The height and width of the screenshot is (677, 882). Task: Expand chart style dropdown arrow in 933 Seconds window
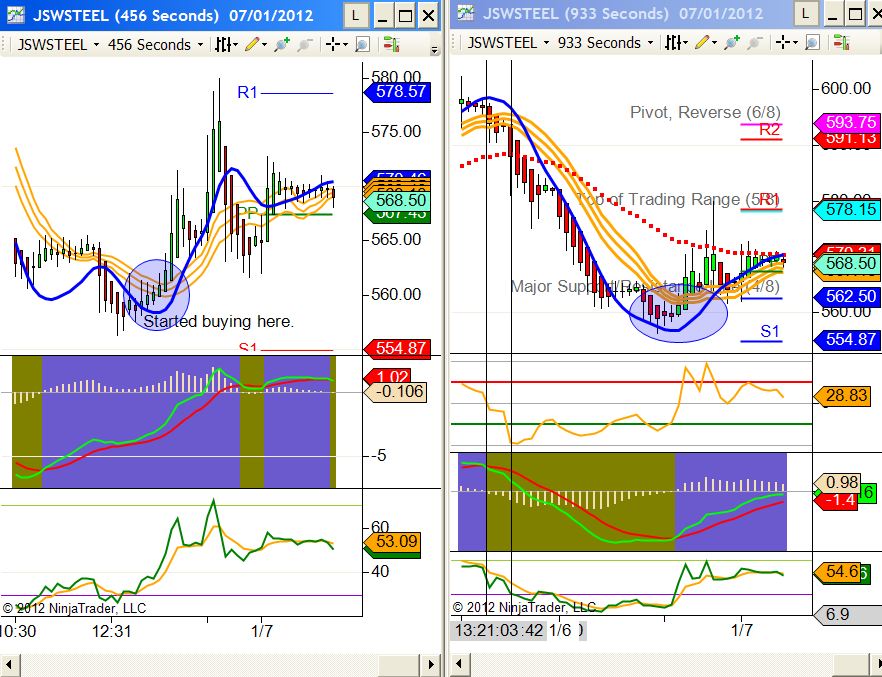685,43
